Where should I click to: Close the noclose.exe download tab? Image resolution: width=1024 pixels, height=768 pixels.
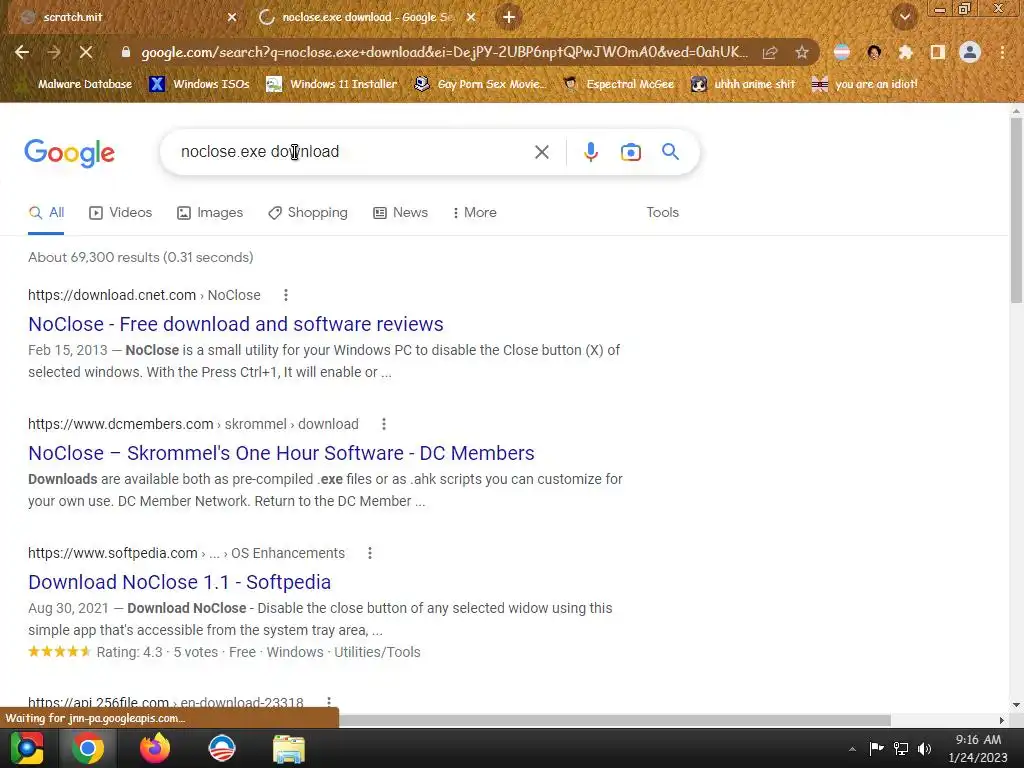pyautogui.click(x=471, y=17)
